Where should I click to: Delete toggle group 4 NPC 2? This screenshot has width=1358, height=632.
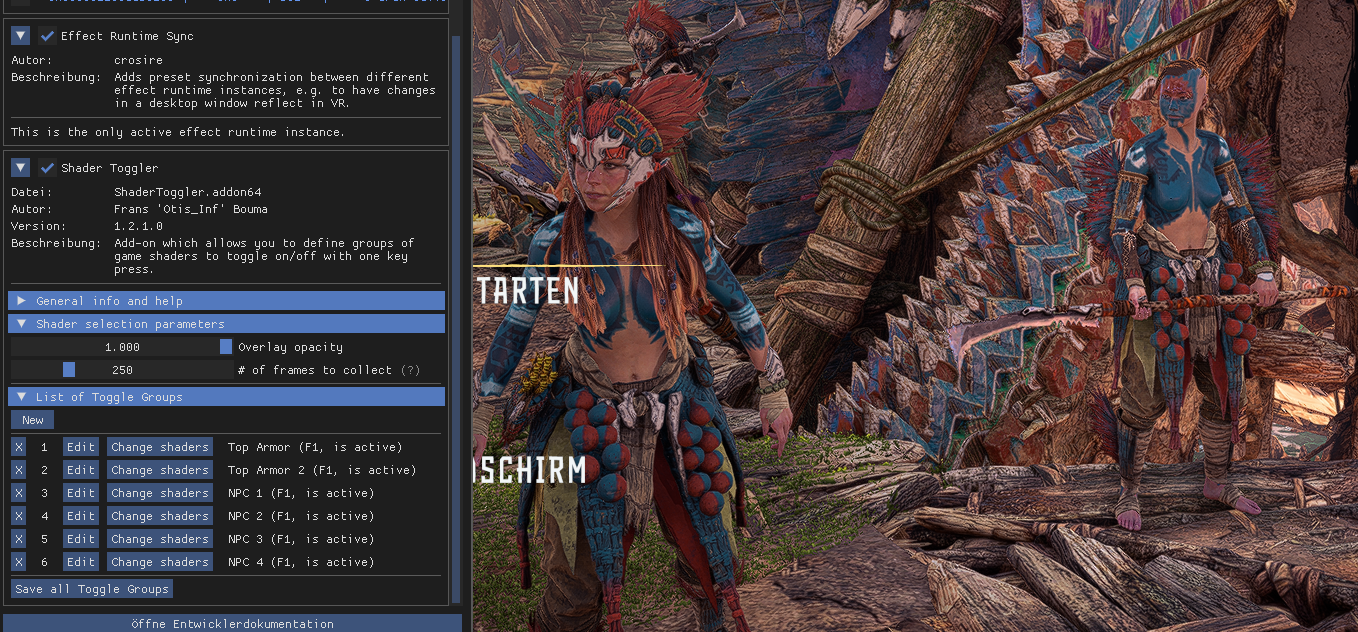click(18, 516)
